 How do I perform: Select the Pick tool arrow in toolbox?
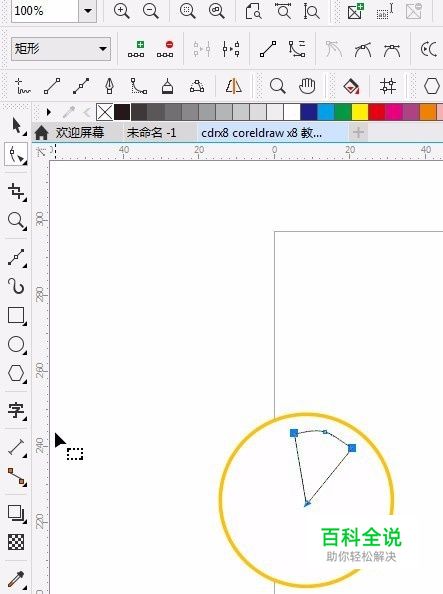pyautogui.click(x=17, y=126)
